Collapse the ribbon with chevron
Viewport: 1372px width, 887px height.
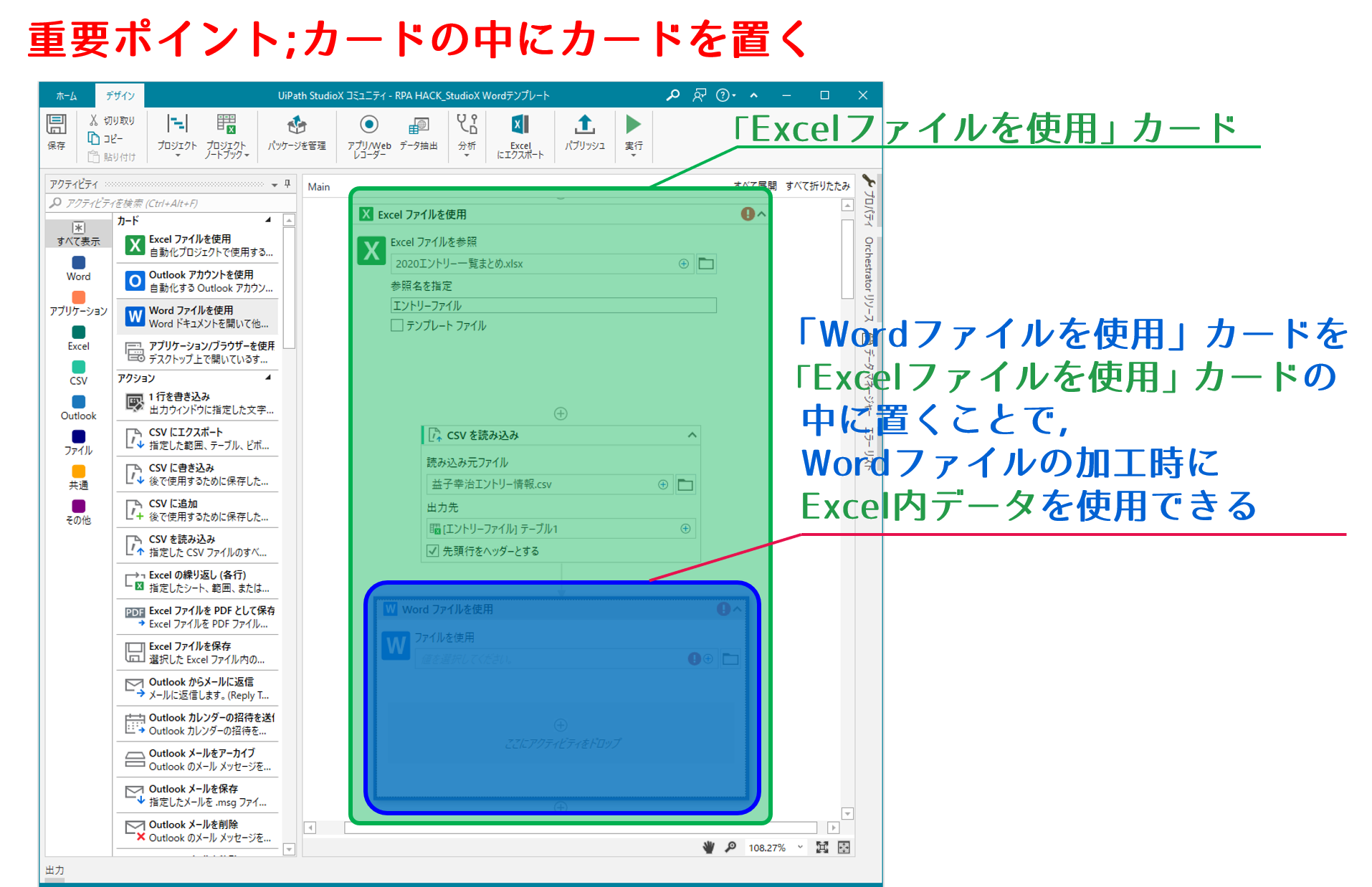(x=753, y=95)
